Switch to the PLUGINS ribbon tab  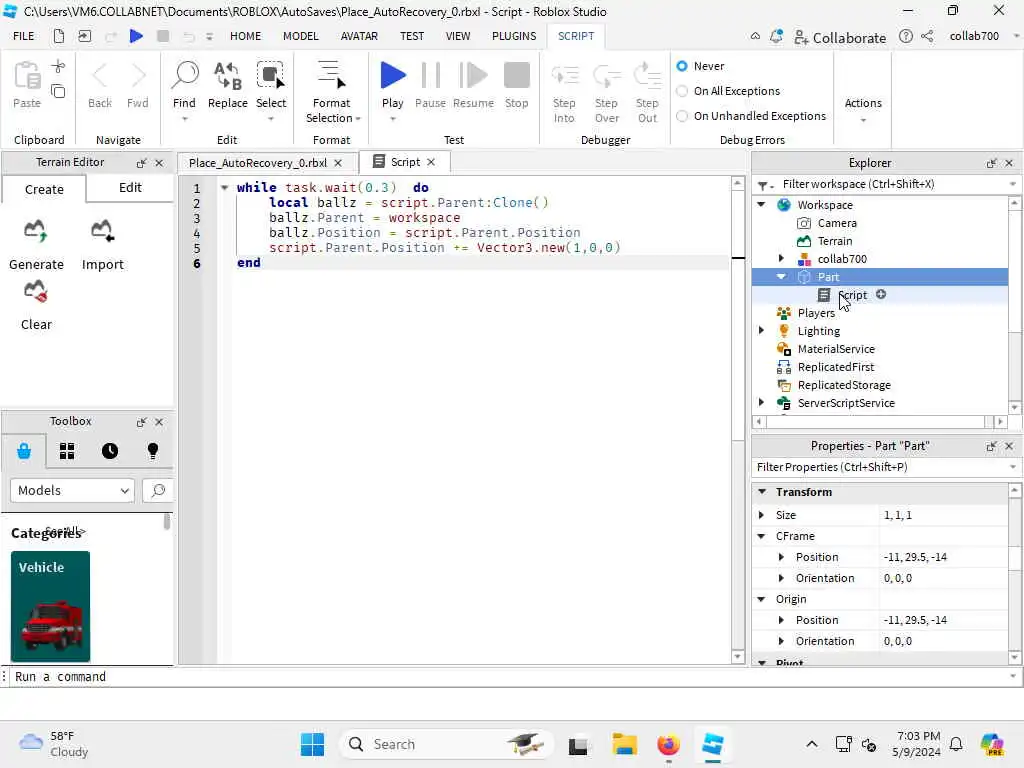tap(514, 36)
